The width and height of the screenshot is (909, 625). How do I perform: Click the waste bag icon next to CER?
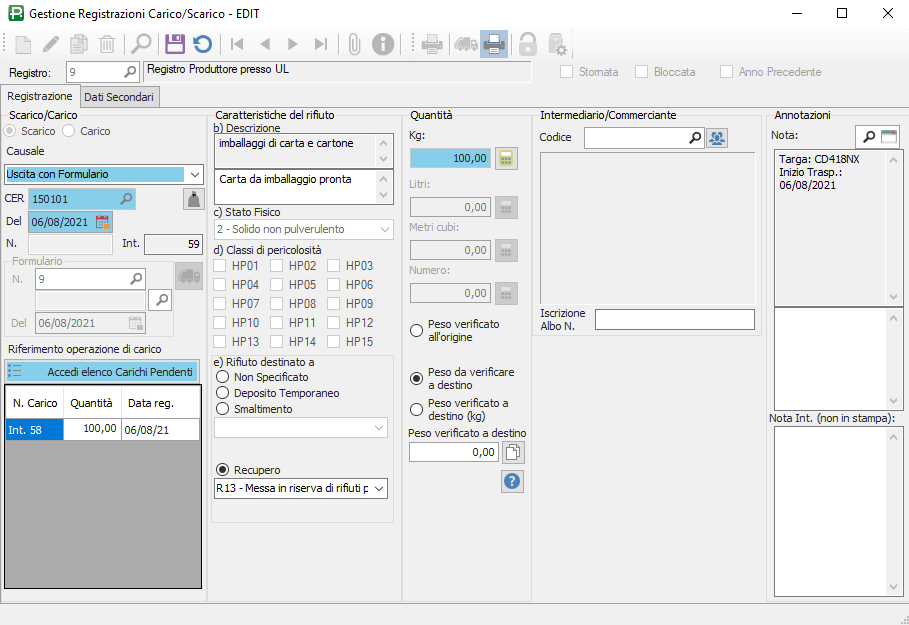coord(193,199)
